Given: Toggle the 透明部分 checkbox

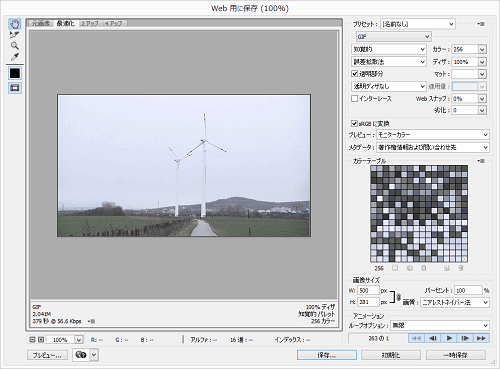Looking at the screenshot, I should pos(355,74).
